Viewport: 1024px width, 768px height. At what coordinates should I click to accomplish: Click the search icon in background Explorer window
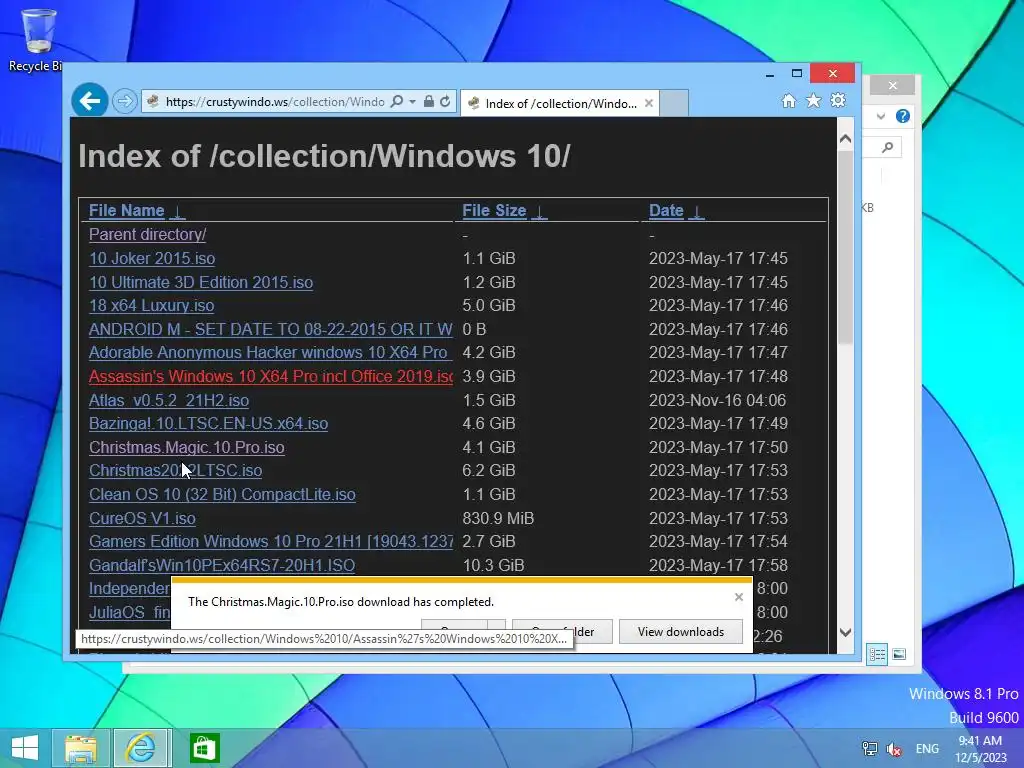(x=888, y=148)
